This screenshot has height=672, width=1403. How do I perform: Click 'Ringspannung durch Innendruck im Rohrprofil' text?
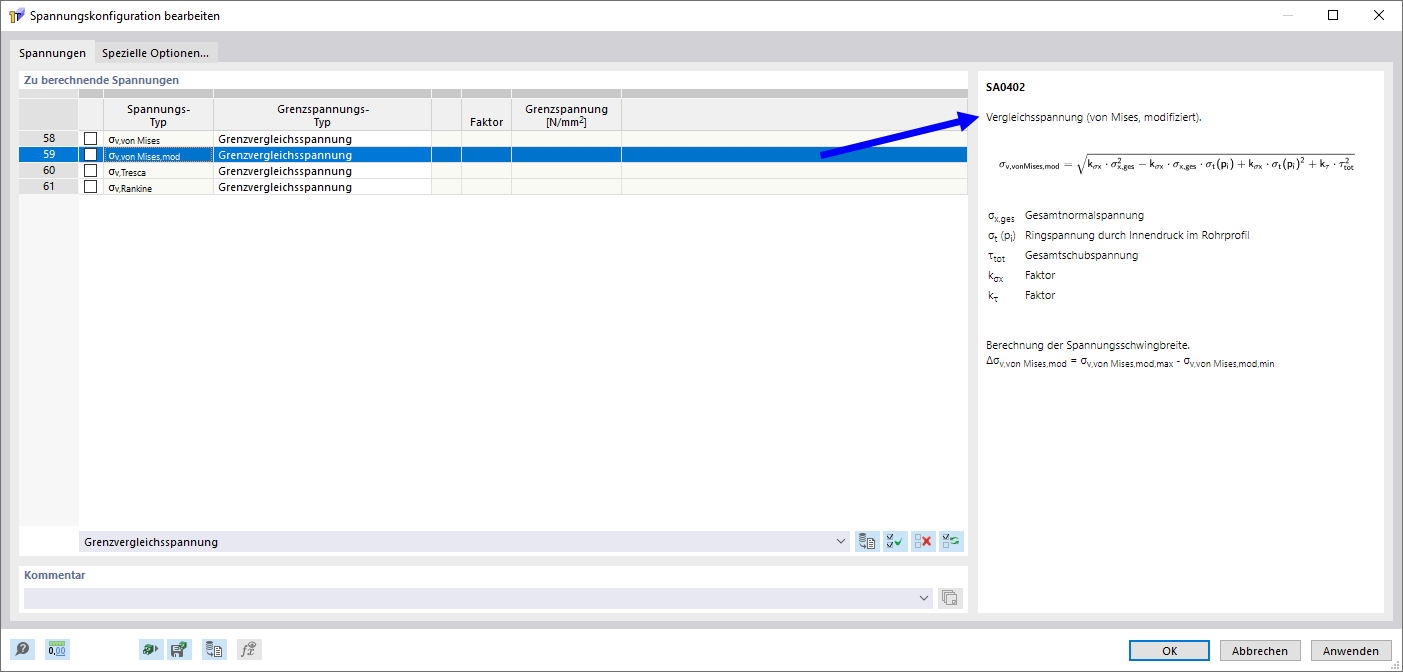click(1137, 235)
